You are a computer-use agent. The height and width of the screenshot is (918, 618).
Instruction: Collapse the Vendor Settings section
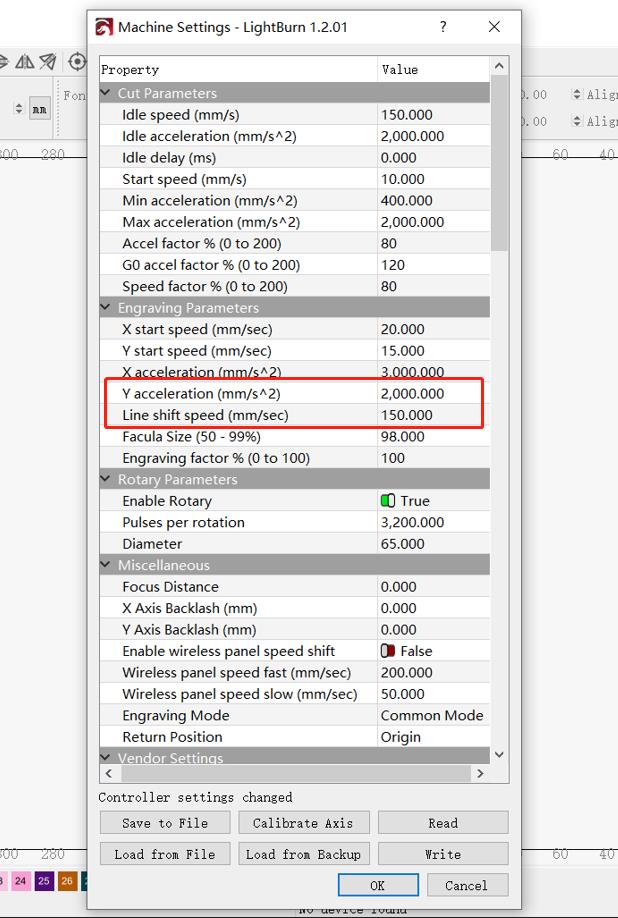point(106,757)
